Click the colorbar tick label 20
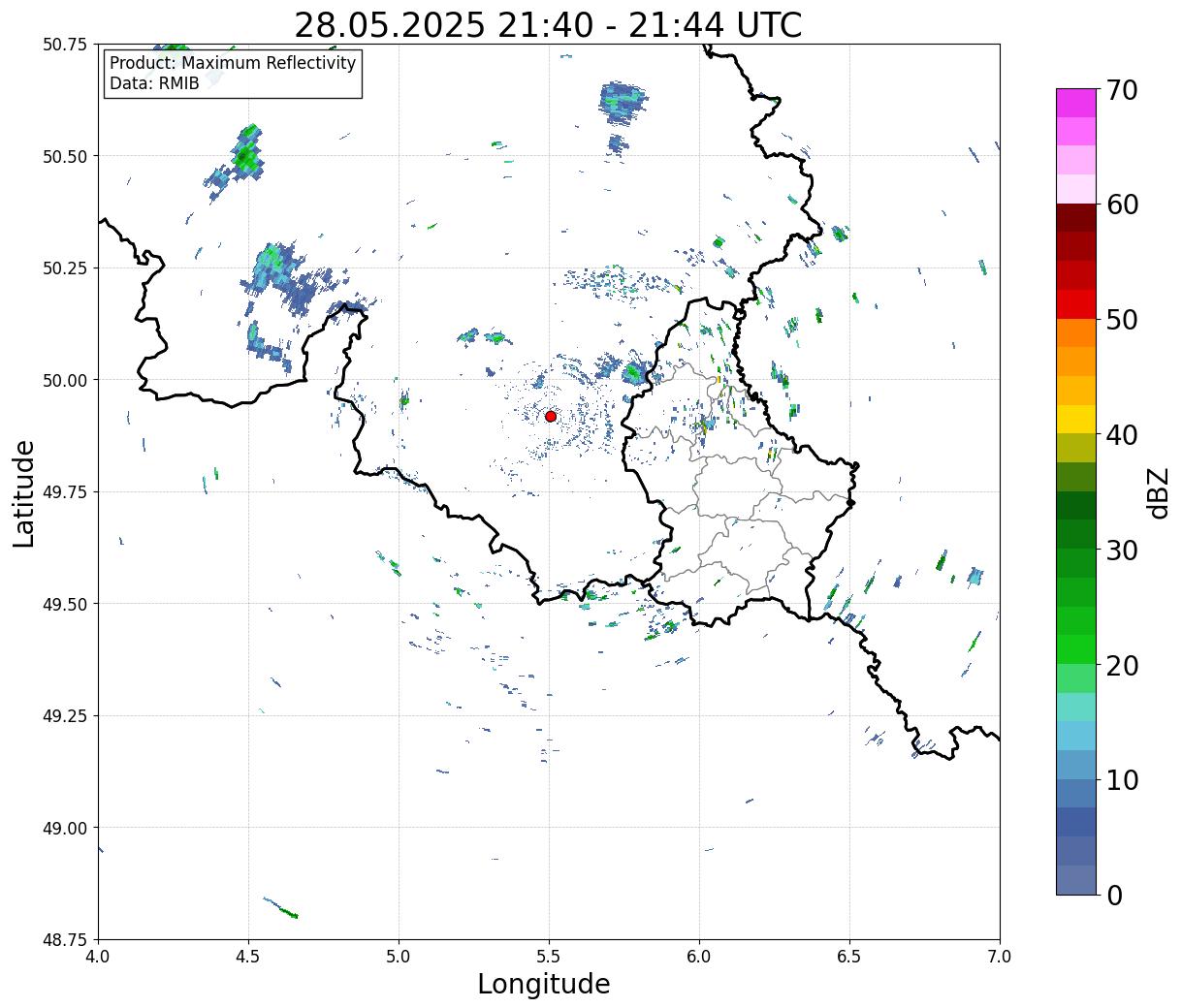The height and width of the screenshot is (1008, 1182). click(x=1122, y=665)
